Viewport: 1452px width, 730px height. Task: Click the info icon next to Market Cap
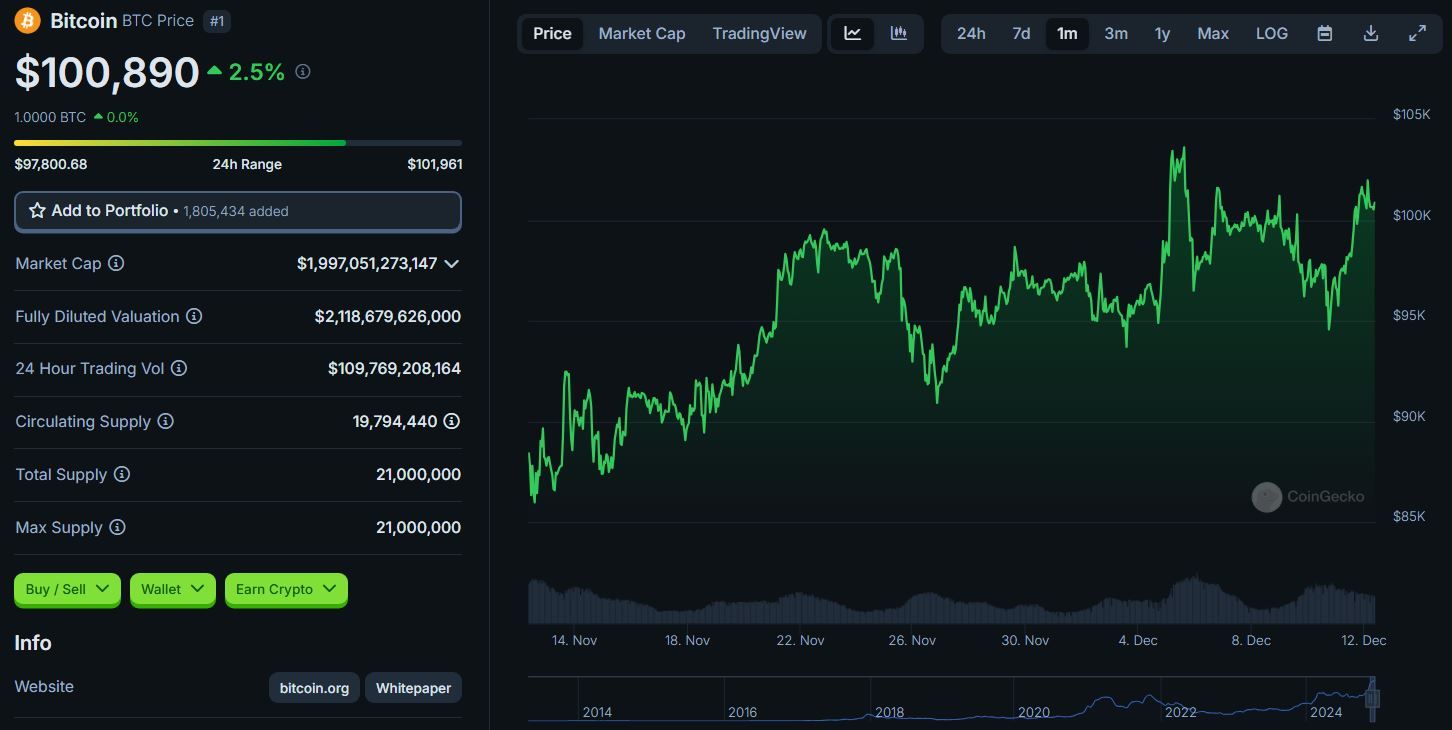point(116,263)
